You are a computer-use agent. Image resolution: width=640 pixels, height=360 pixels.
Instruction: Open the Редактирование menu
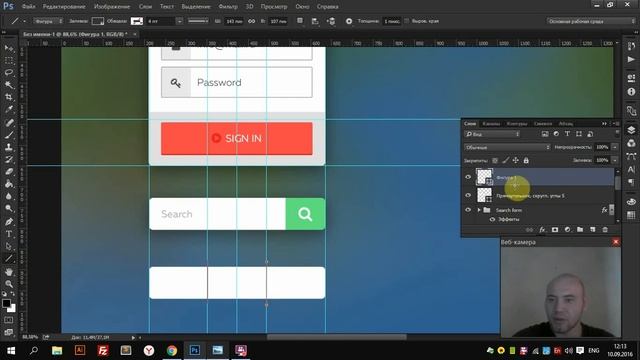point(64,7)
